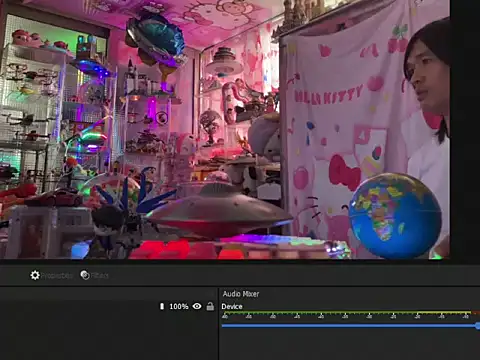480x360 pixels.
Task: Select the source row left of battery icon
Action: [78, 306]
